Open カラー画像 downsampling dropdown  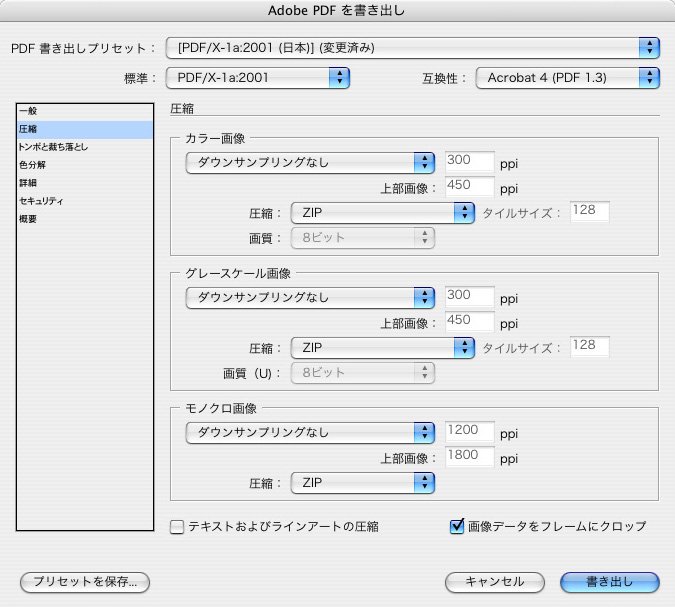310,163
